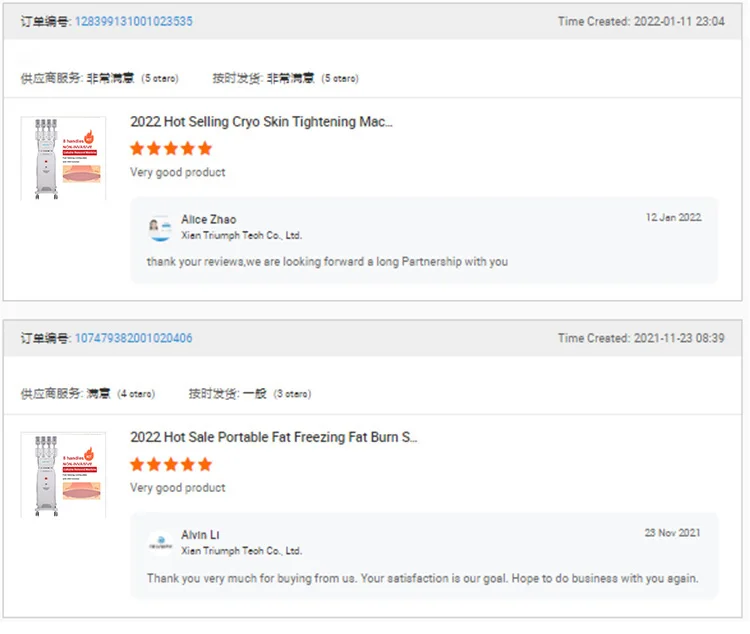
Task: Click Xian Triumph Tech Co. under Alvin Li
Action: pyautogui.click(x=241, y=551)
